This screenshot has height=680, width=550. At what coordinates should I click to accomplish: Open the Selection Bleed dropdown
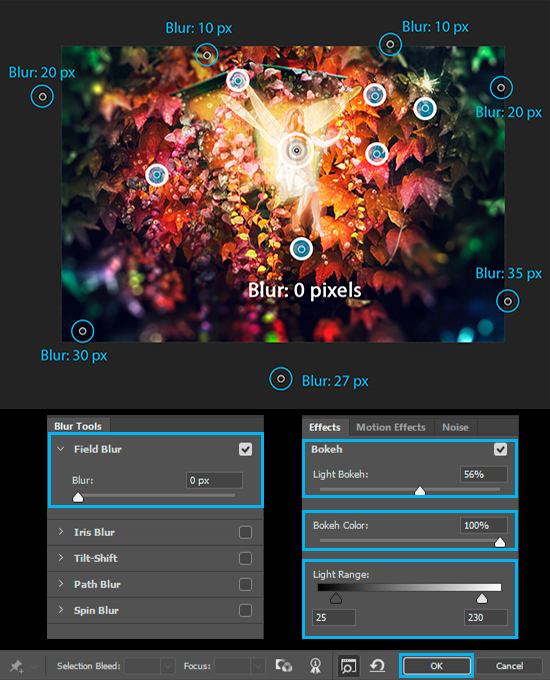[x=167, y=666]
